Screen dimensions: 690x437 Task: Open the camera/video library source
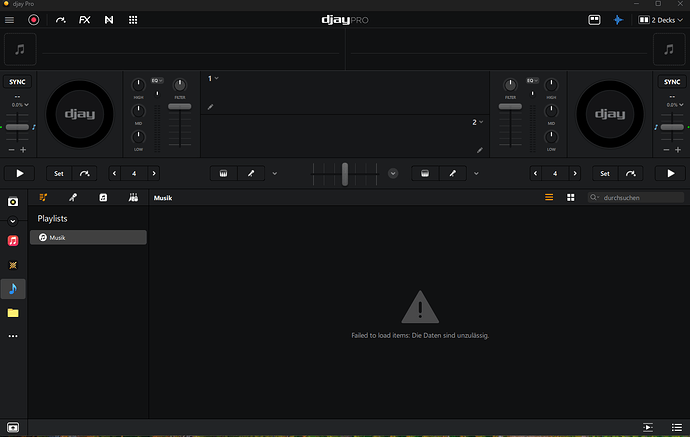13,202
